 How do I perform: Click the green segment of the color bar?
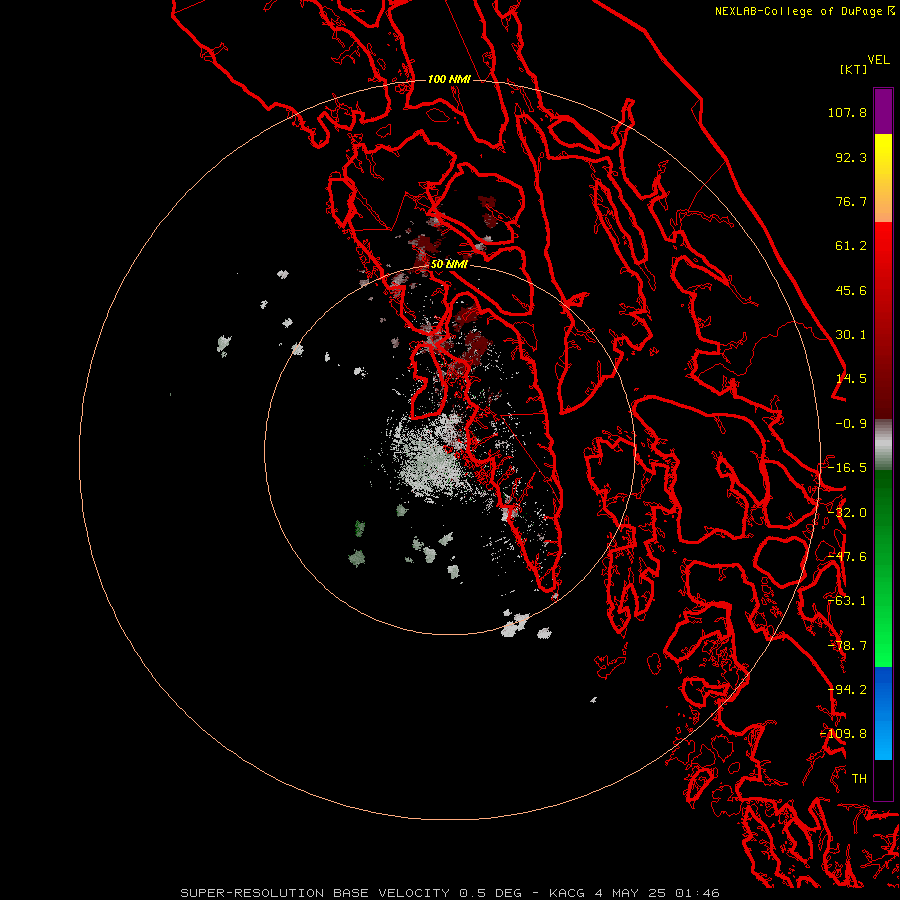(x=883, y=568)
